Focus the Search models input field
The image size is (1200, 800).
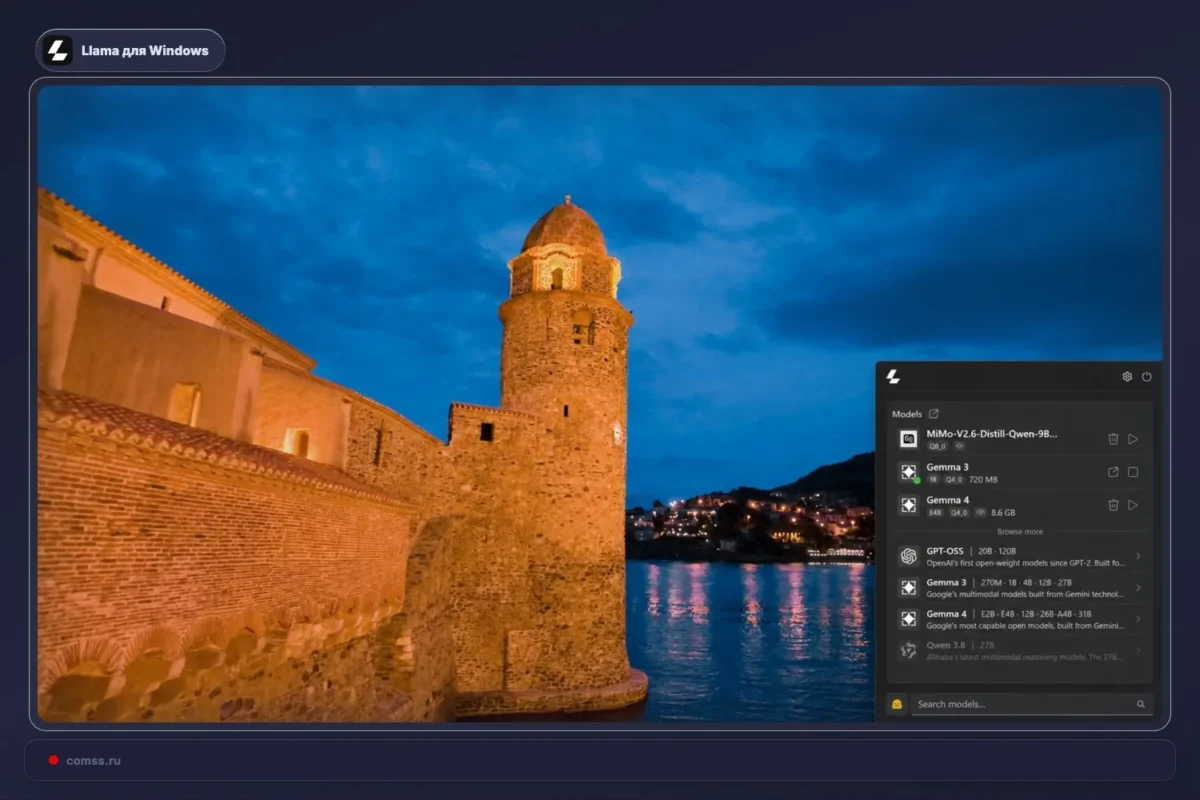(1031, 704)
